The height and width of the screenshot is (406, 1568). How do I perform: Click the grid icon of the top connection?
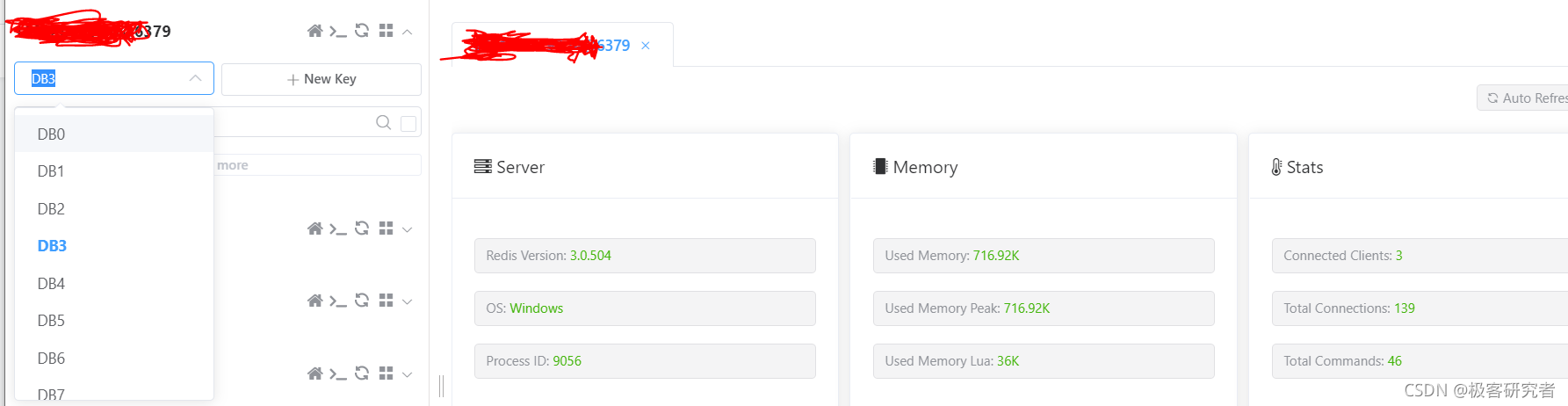pyautogui.click(x=386, y=31)
